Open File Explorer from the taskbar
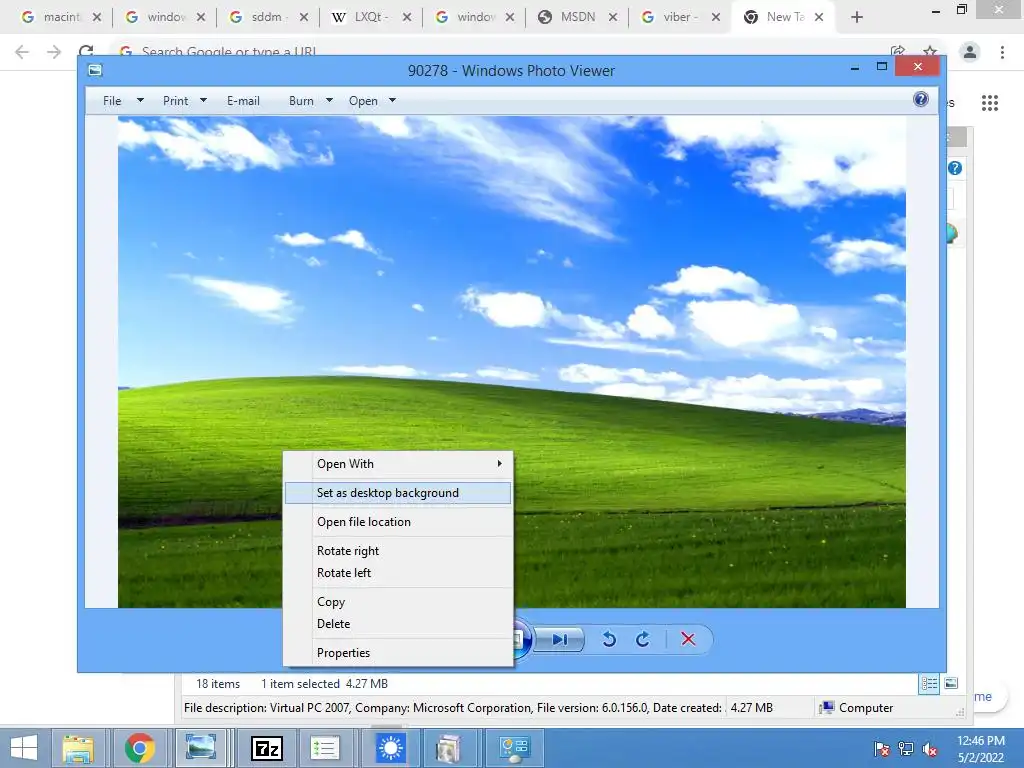This screenshot has width=1024, height=768. click(x=78, y=748)
